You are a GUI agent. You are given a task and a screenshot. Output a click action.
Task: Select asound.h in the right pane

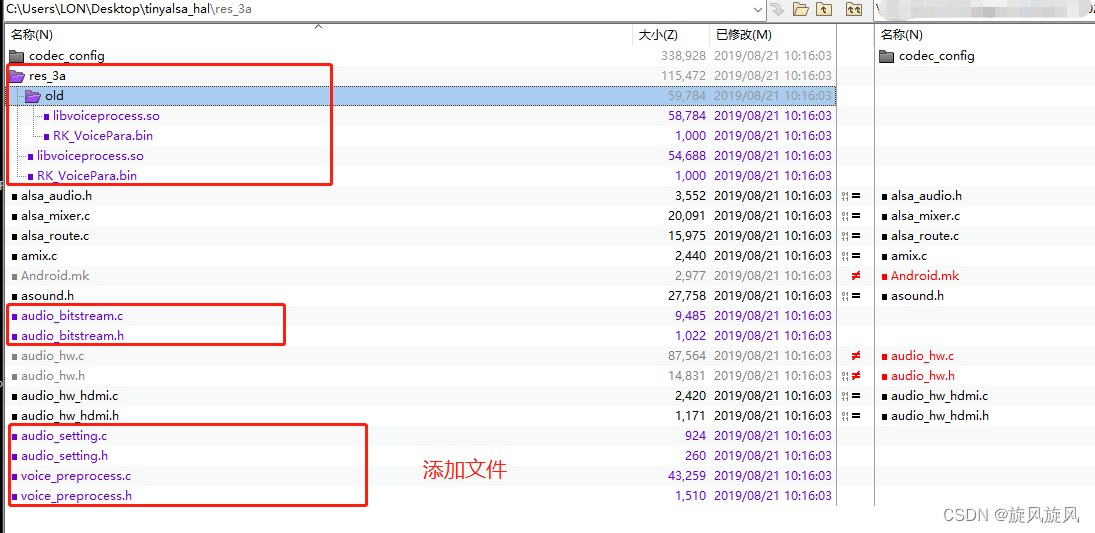917,295
